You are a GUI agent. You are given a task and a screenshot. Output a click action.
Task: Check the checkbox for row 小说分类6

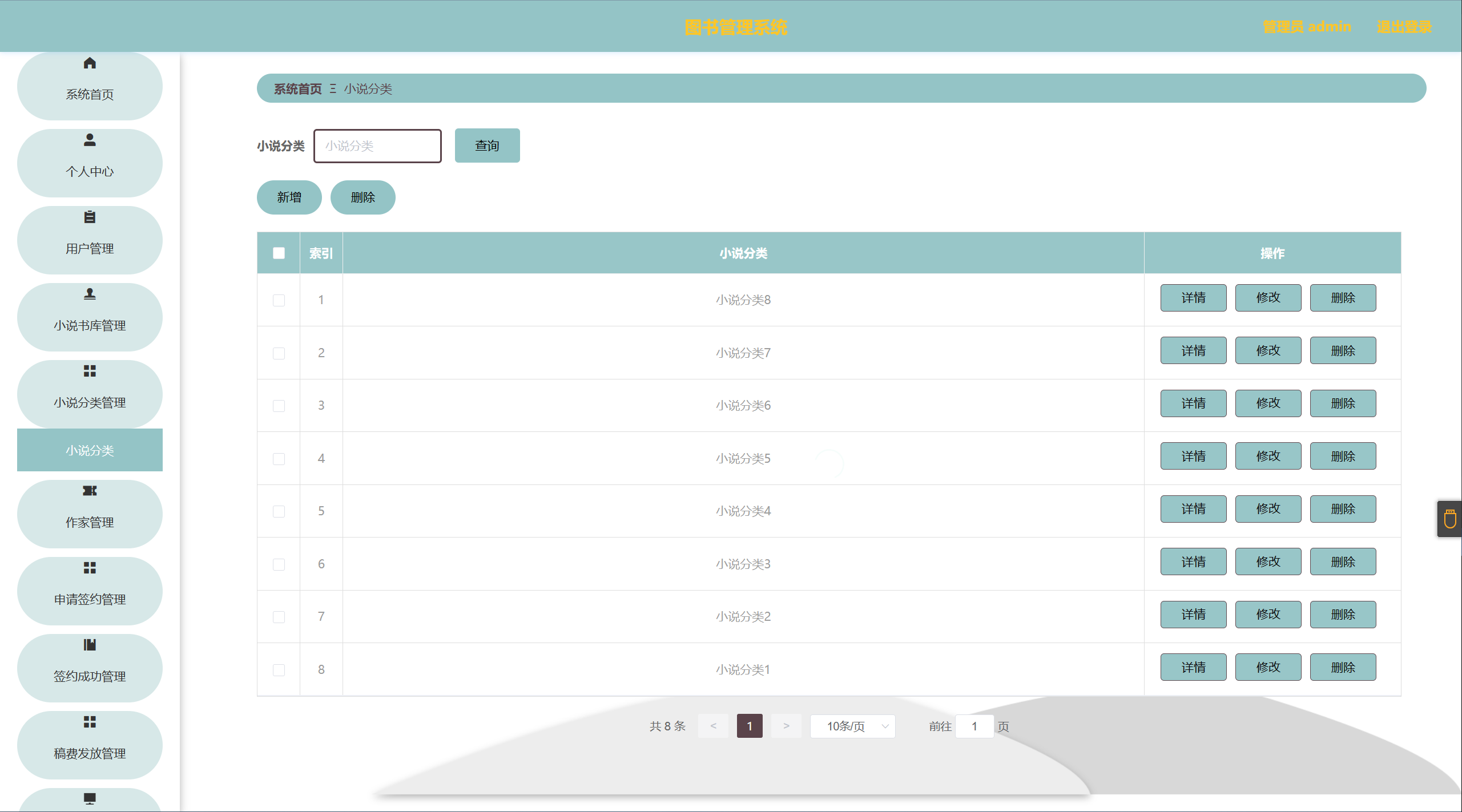(279, 406)
